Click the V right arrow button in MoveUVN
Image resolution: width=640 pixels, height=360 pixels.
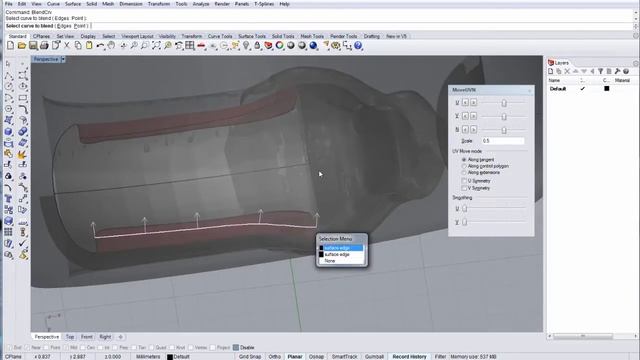click(x=473, y=116)
